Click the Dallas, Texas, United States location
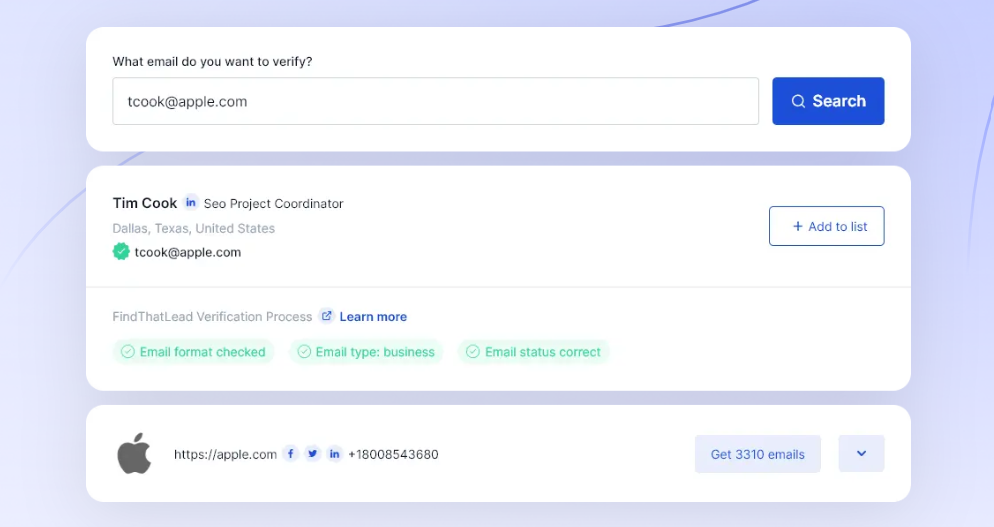994x527 pixels. click(x=194, y=228)
